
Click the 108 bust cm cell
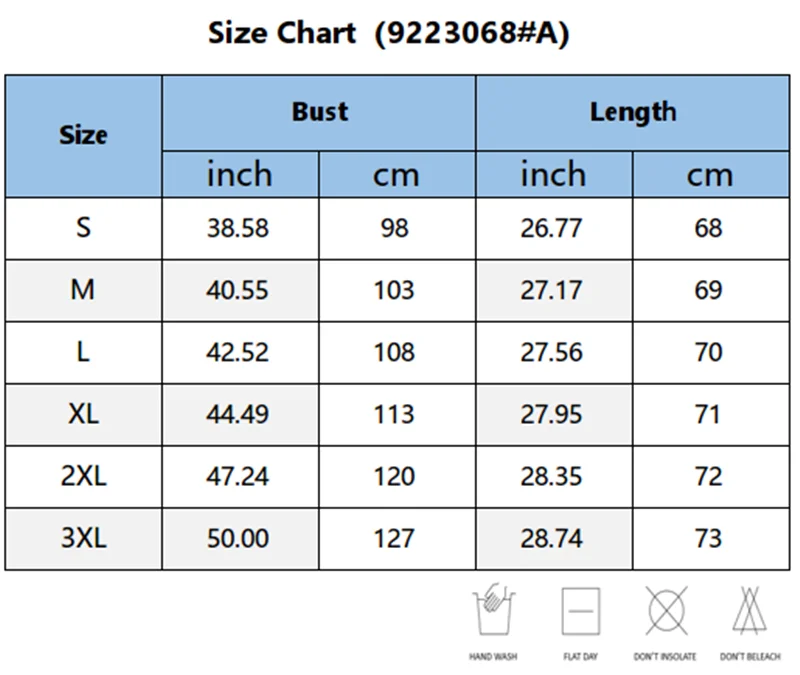coord(394,353)
